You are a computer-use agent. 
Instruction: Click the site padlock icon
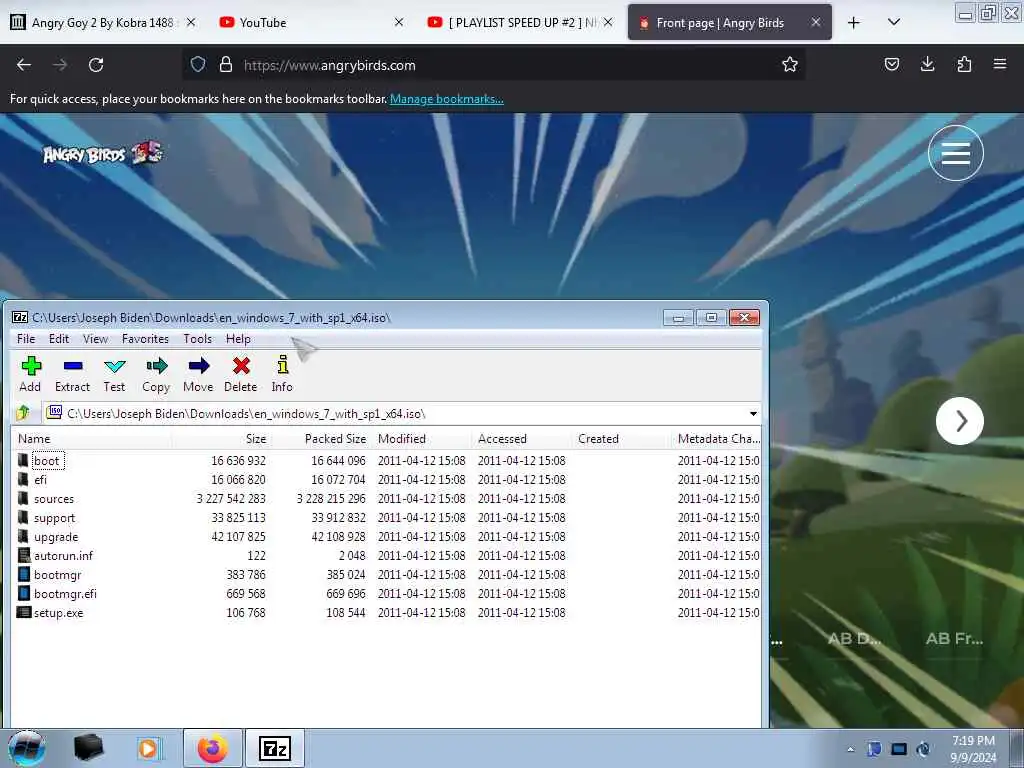(x=226, y=65)
